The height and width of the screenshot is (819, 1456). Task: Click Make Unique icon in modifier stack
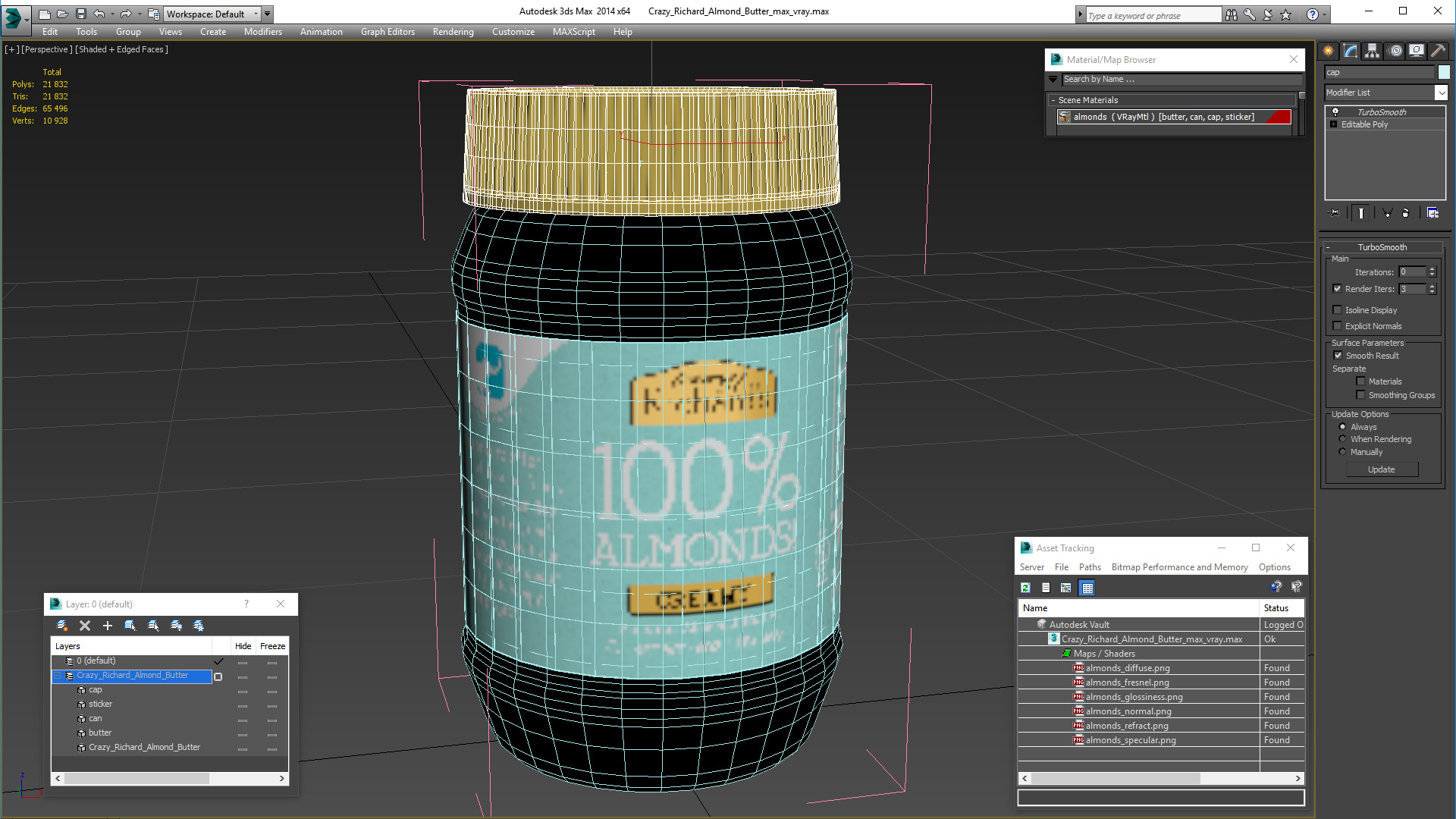click(1387, 213)
